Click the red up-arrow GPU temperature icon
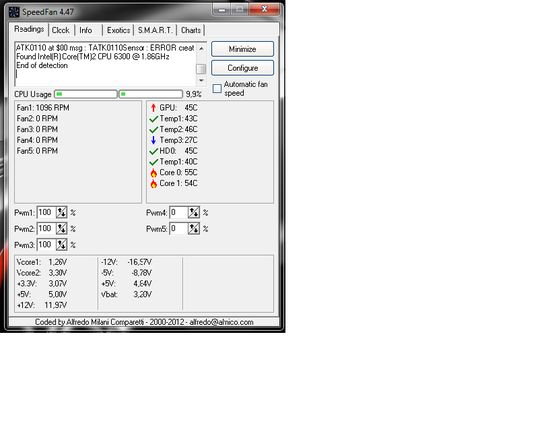The height and width of the screenshot is (438, 550). pyautogui.click(x=153, y=108)
